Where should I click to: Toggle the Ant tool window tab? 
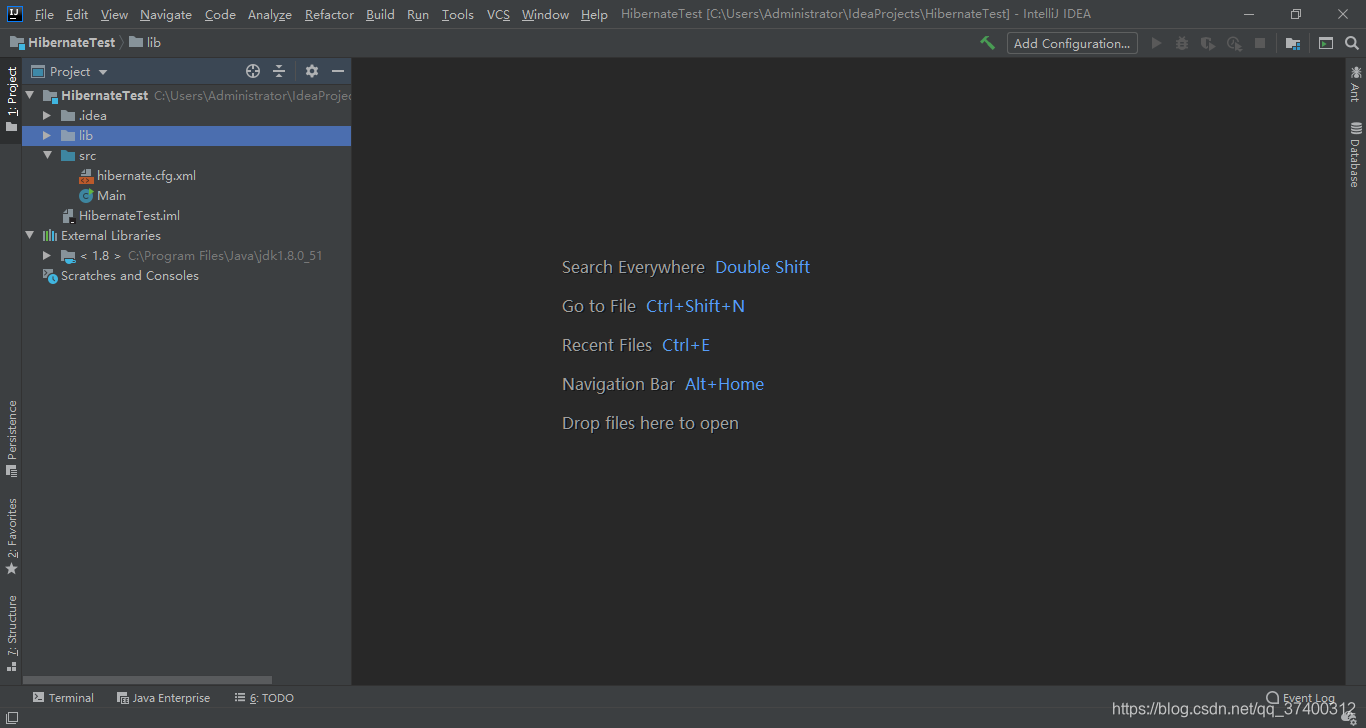point(1355,83)
